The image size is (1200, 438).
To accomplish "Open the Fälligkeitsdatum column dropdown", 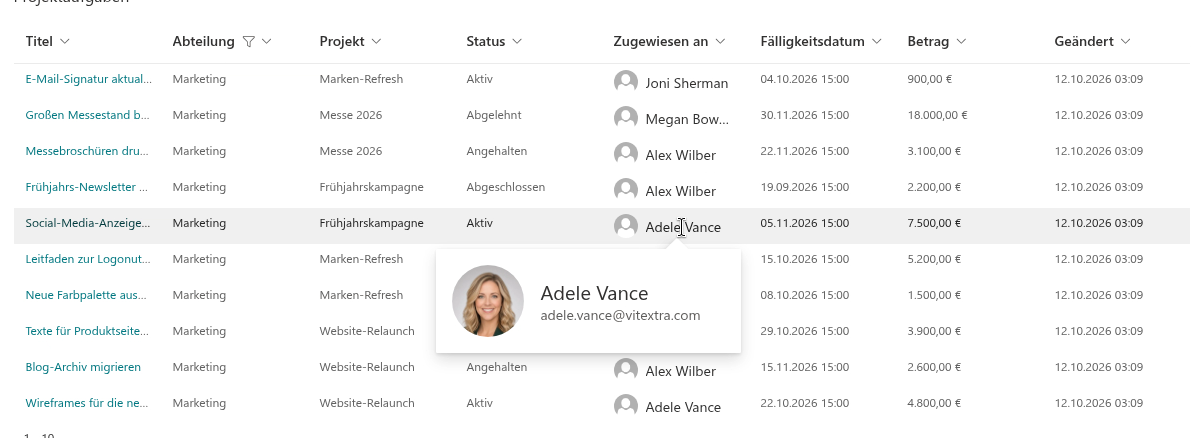I will point(876,41).
